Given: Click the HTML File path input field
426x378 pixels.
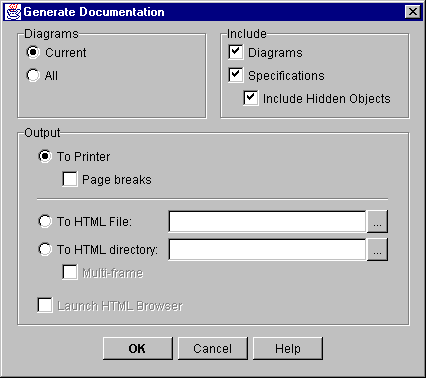Looking at the screenshot, I should [x=267, y=221].
